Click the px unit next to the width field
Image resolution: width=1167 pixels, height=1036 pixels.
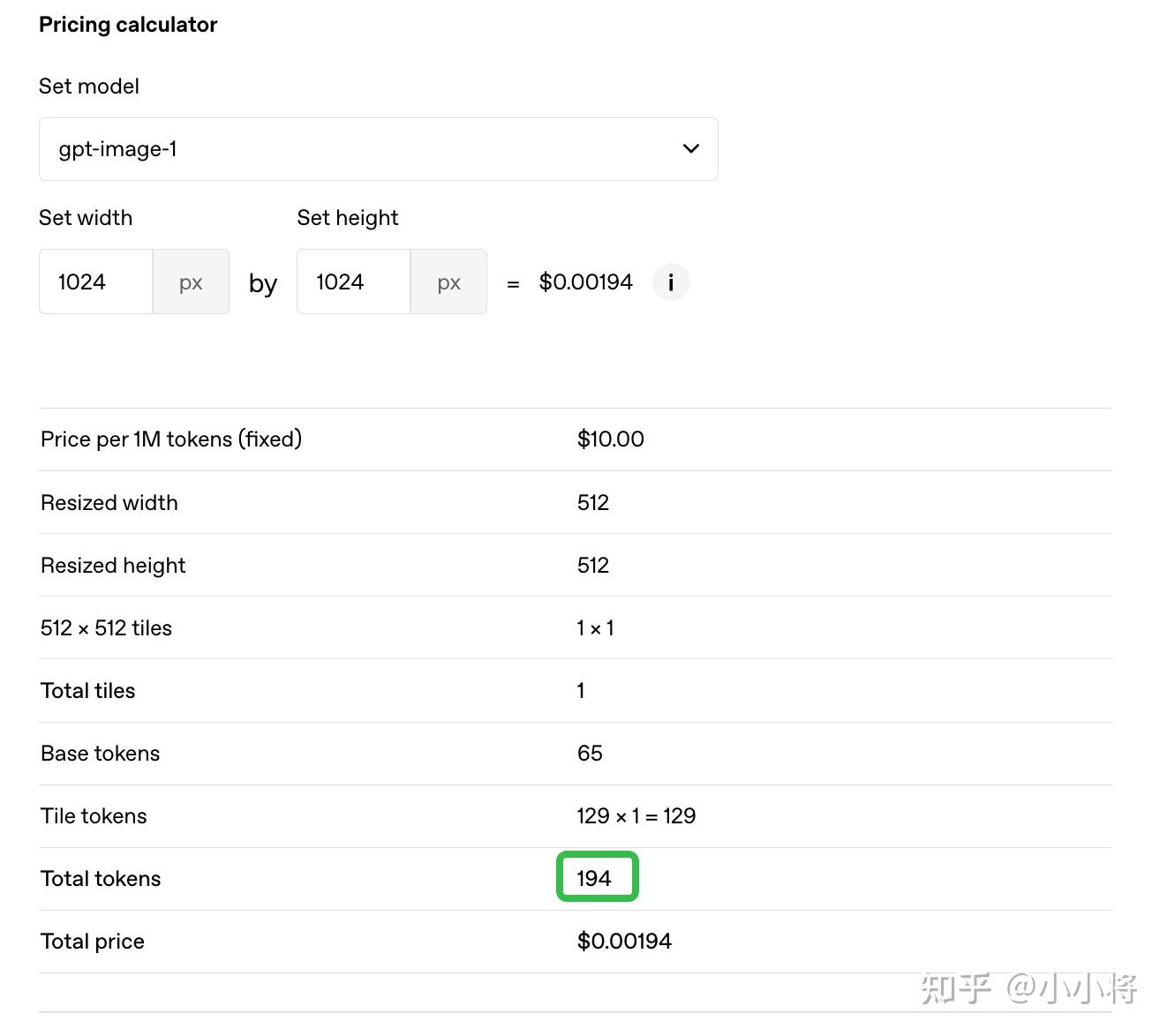click(x=191, y=282)
